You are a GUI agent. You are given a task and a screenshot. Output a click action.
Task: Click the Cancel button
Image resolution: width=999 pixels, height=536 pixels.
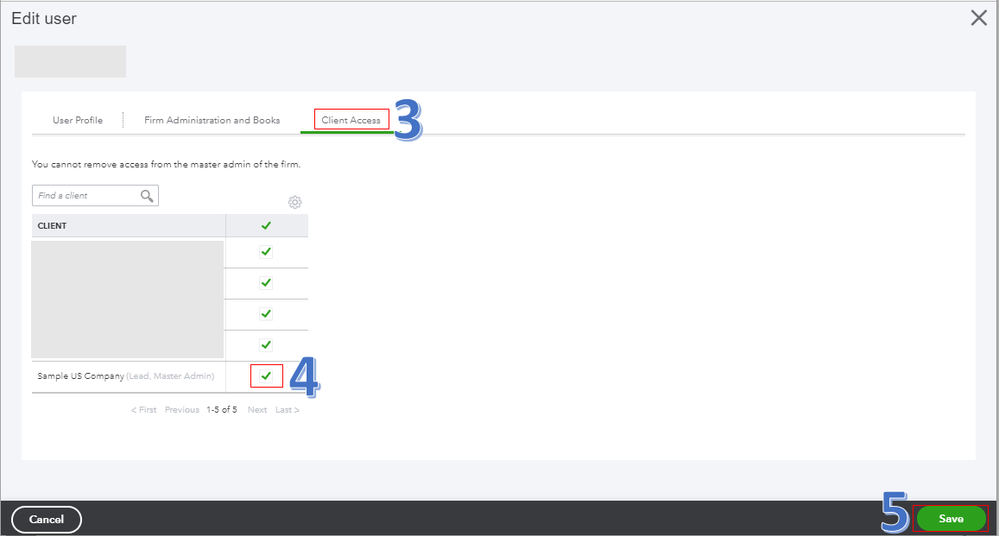click(x=47, y=519)
